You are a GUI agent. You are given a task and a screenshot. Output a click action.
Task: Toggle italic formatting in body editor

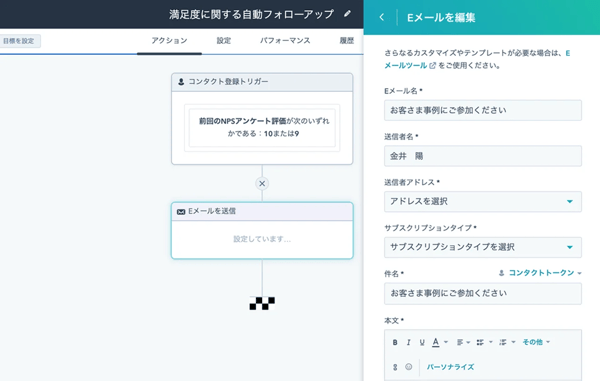coord(408,342)
